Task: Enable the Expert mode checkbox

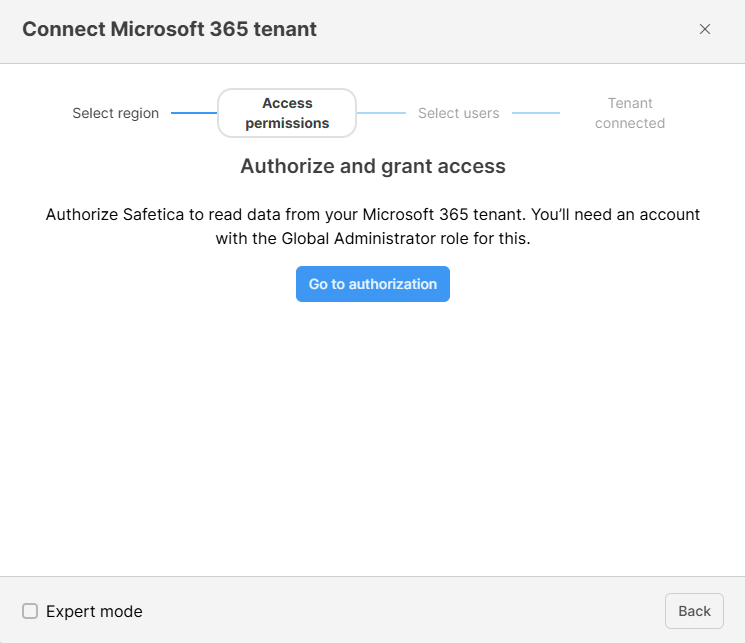Action: click(30, 611)
